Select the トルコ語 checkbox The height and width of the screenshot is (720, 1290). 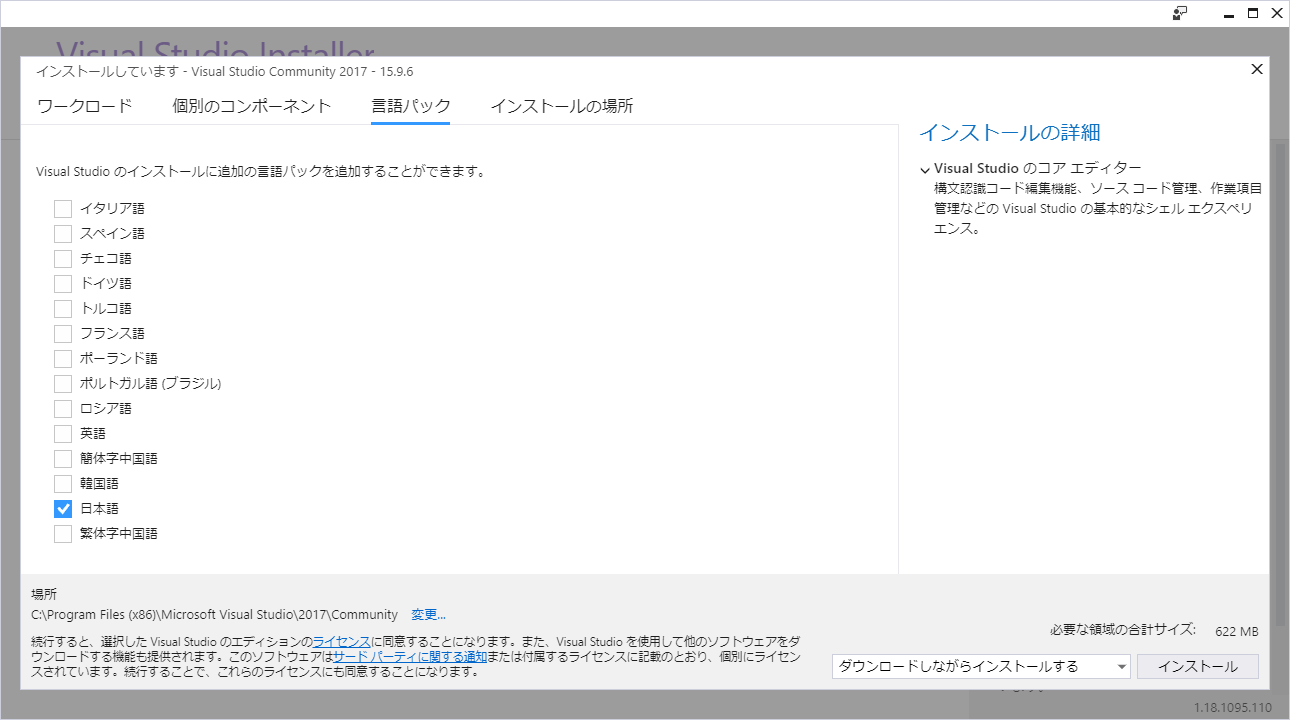click(63, 308)
